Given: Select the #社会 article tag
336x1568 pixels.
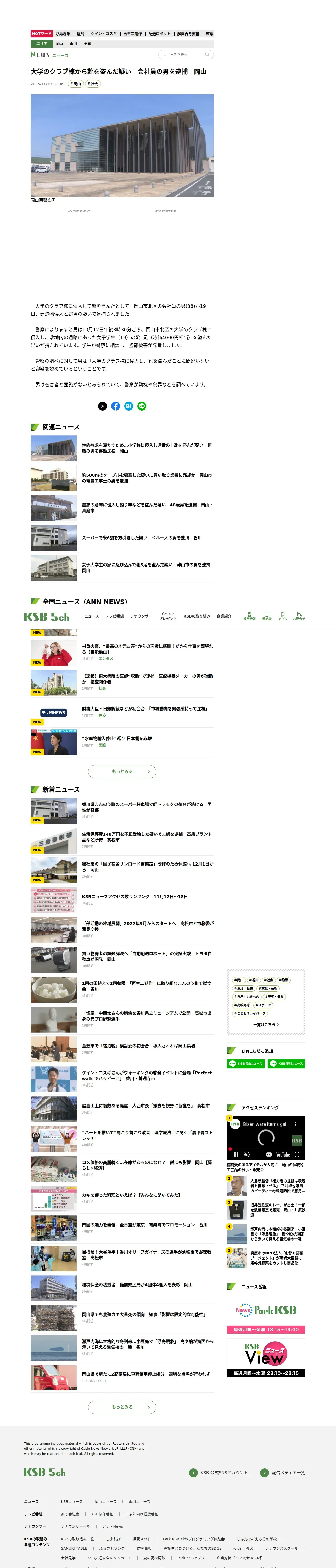Looking at the screenshot, I should click(x=93, y=84).
